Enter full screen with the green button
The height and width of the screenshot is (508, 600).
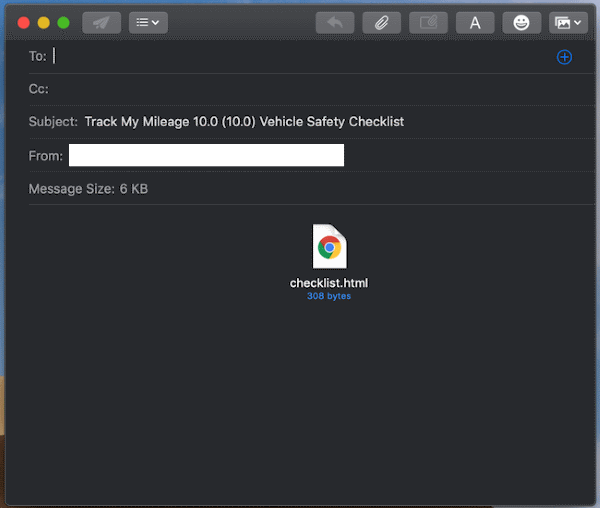pos(63,22)
